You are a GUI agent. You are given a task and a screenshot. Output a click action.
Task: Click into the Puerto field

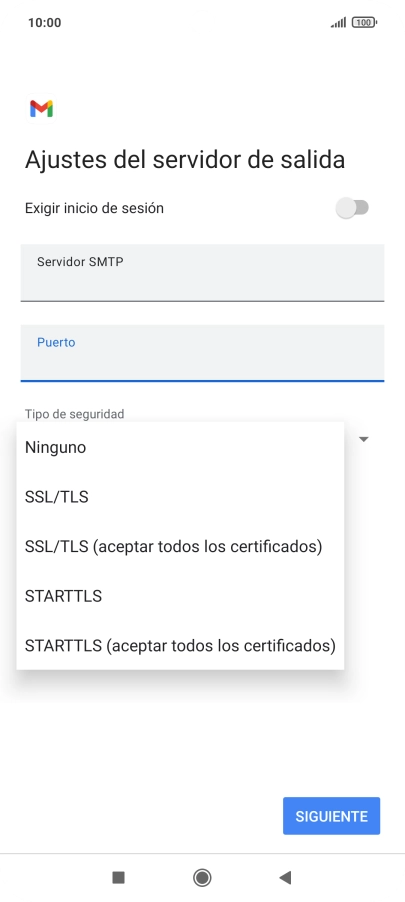[x=202, y=353]
